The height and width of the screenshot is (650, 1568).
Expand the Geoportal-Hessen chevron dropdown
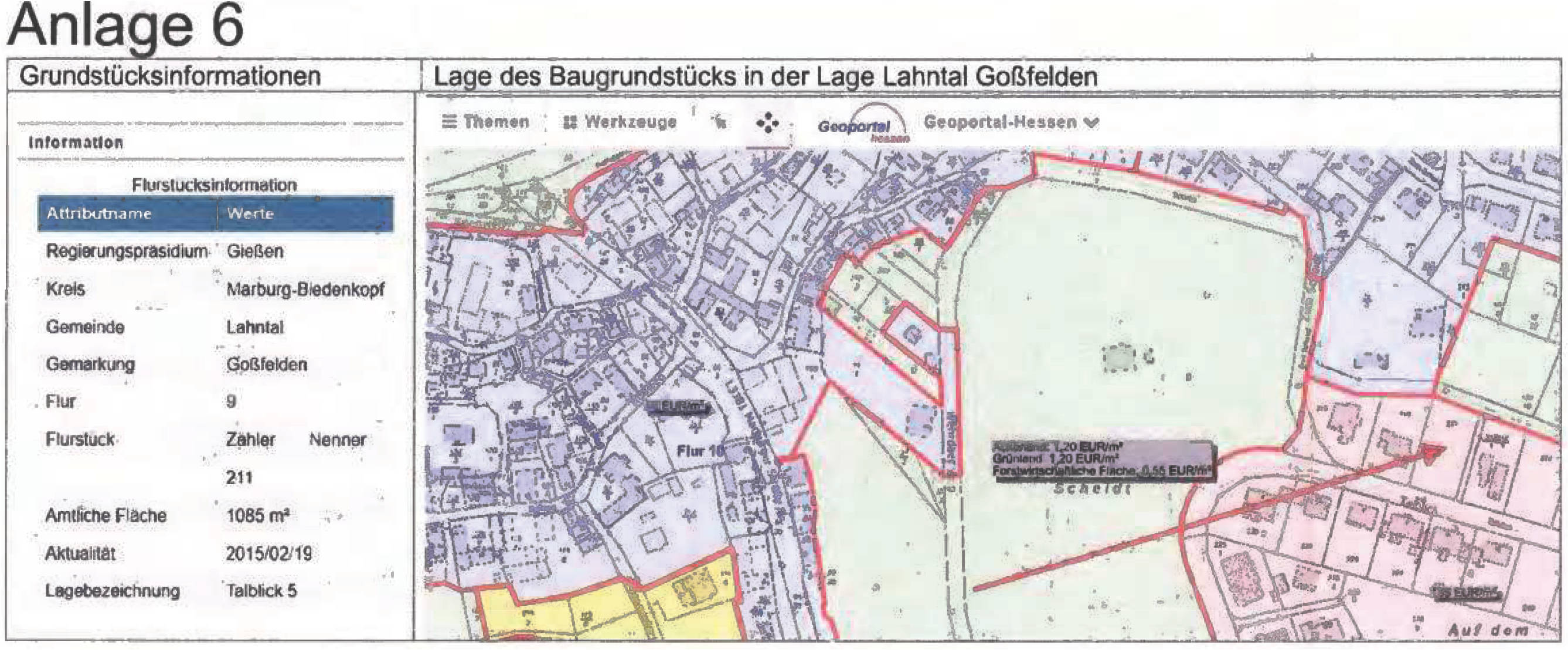pyautogui.click(x=1094, y=122)
